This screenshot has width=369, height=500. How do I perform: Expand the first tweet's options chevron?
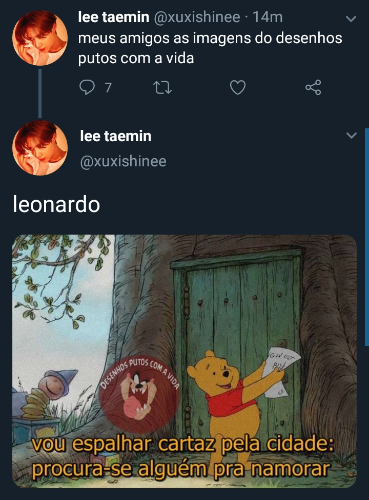click(351, 19)
